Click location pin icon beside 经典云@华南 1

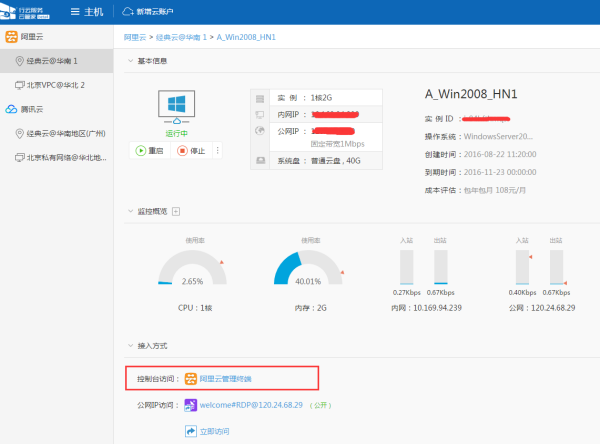[x=20, y=61]
